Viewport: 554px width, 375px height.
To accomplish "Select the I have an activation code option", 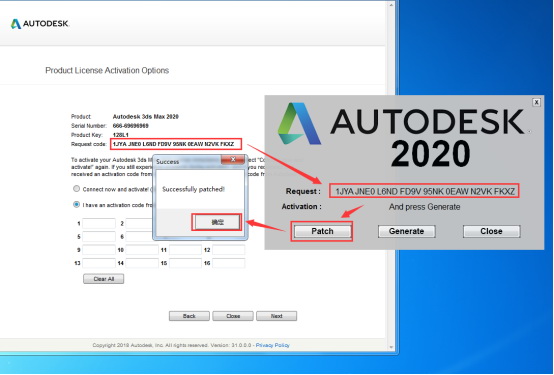I will click(x=76, y=204).
